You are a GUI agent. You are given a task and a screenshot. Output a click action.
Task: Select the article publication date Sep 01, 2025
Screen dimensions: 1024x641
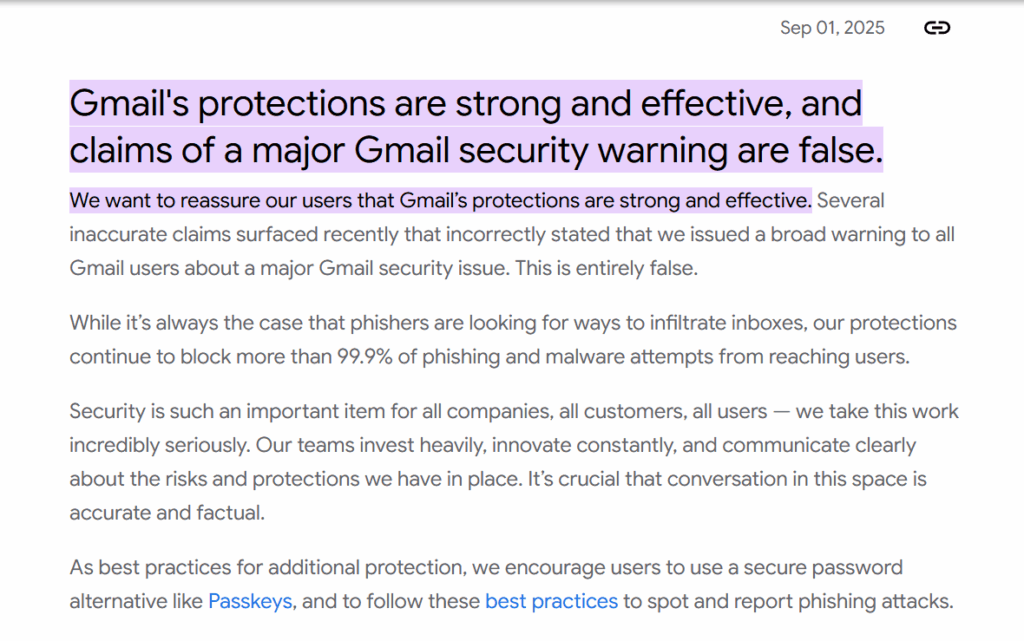point(832,27)
